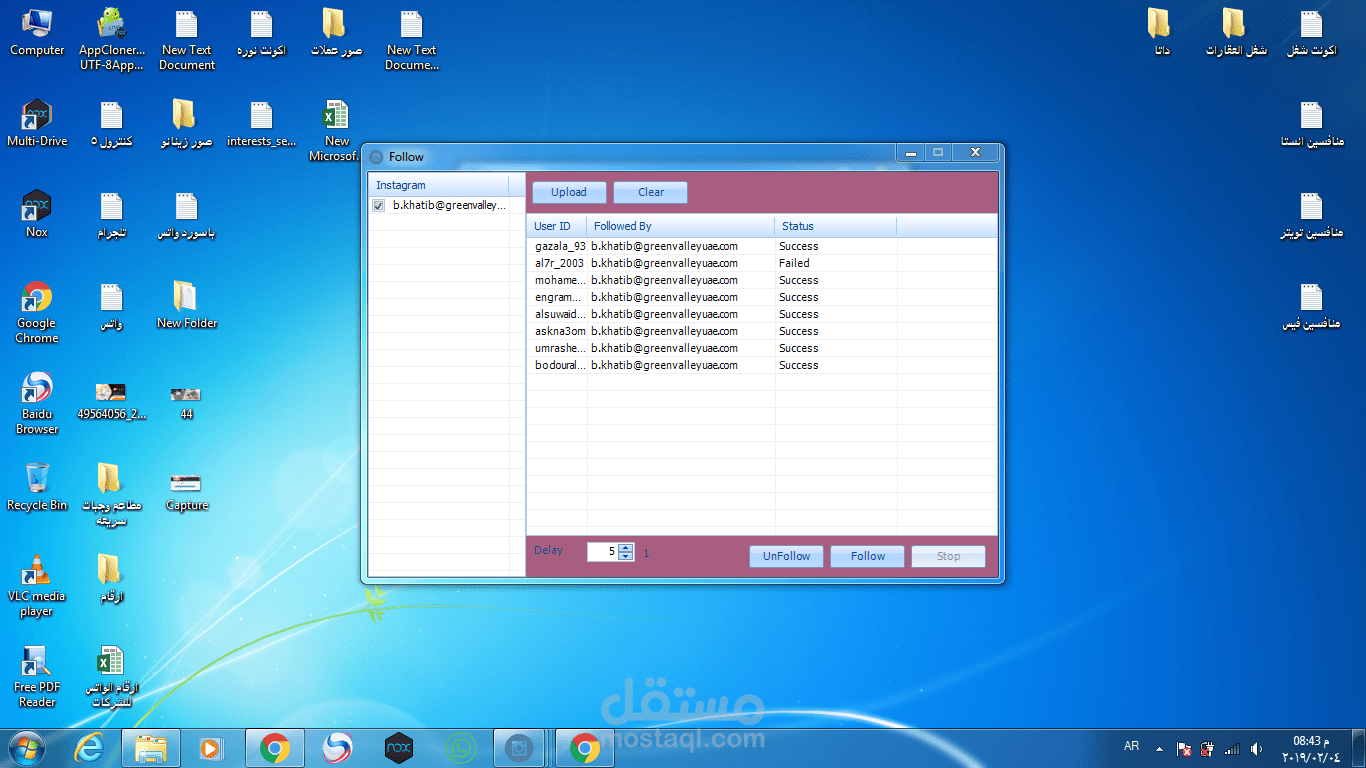Launch Google Chrome desktop shortcut

tap(37, 312)
